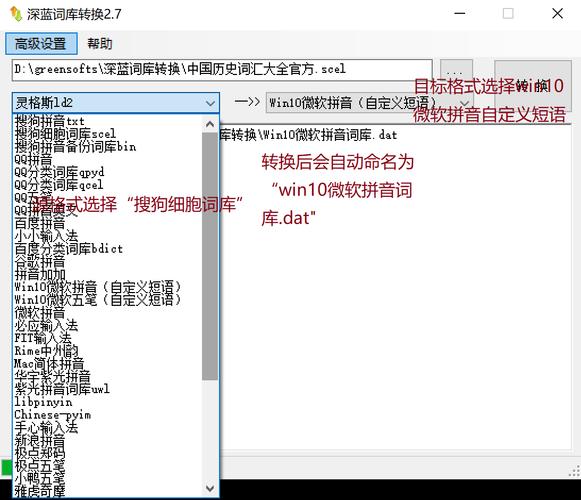Select 谷歌拼音 from the list
The image size is (581, 500).
coord(107,262)
